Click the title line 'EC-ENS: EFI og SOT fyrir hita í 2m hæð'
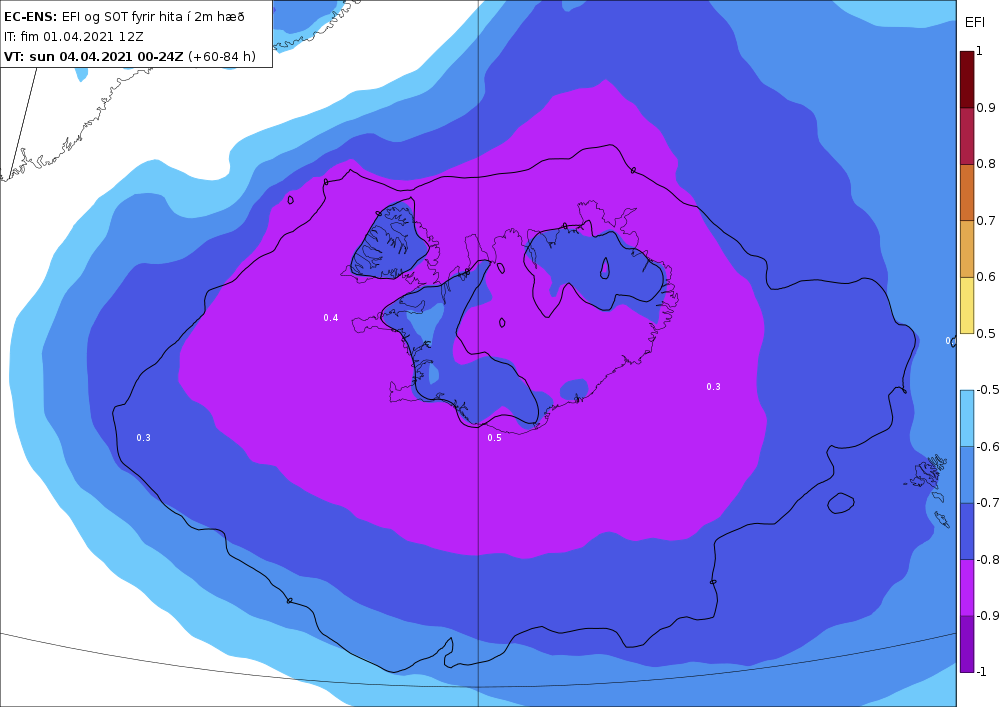 (x=124, y=17)
